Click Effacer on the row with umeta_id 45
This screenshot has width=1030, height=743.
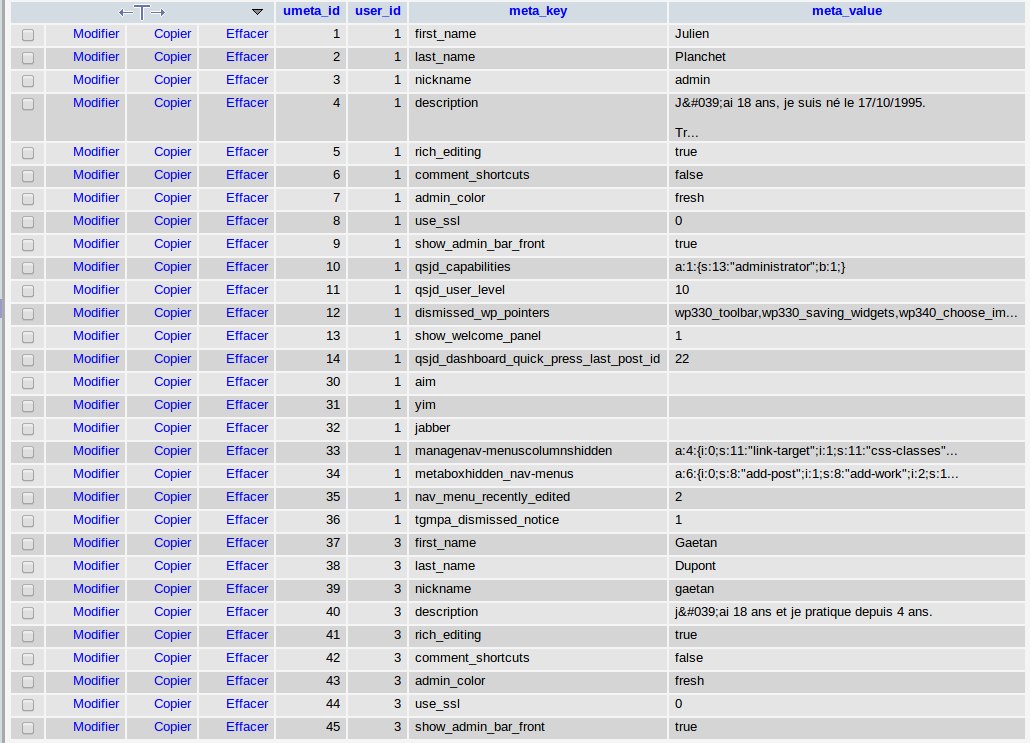click(x=247, y=727)
